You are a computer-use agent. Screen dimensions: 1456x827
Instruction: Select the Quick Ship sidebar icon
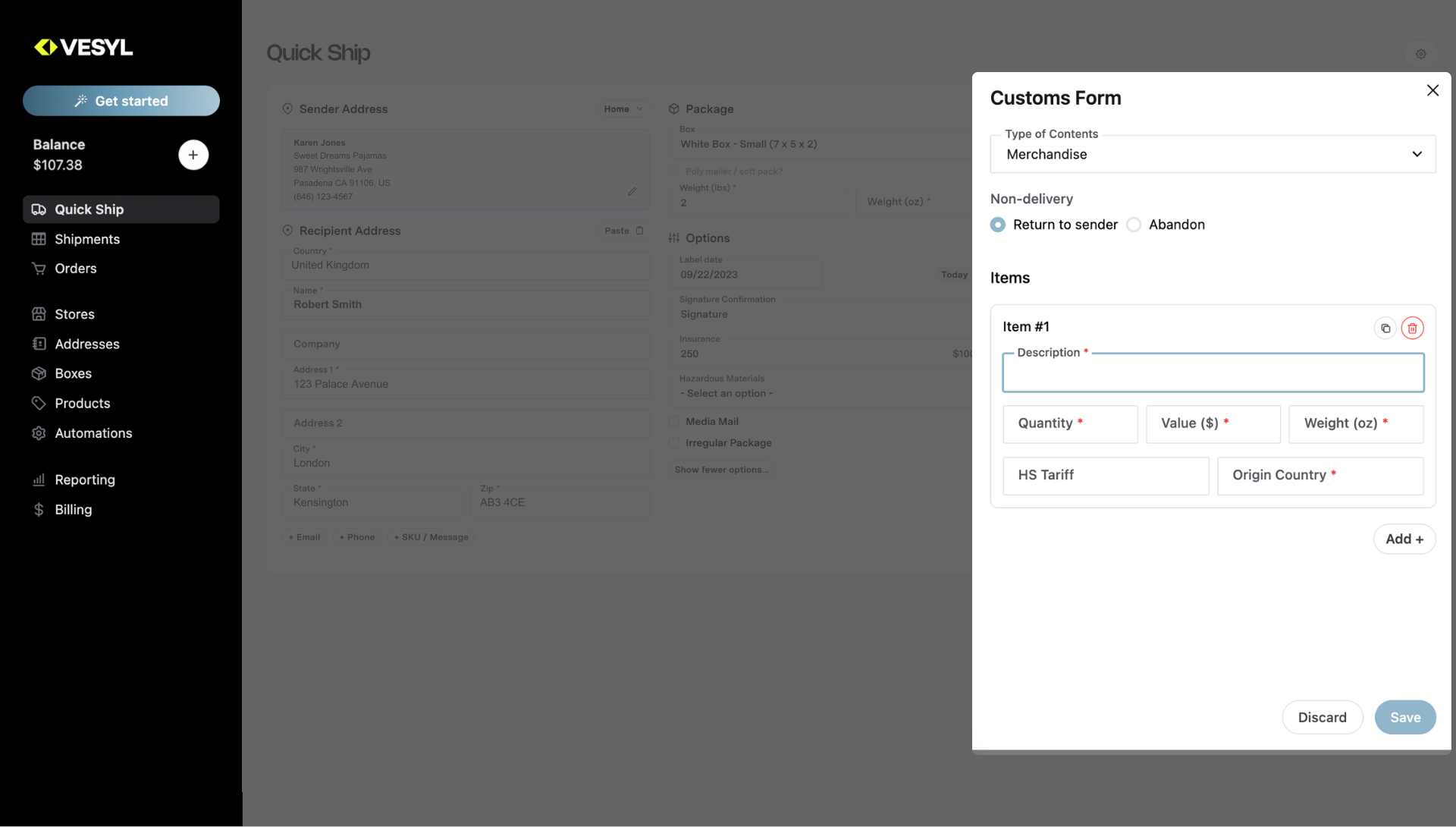[x=39, y=209]
